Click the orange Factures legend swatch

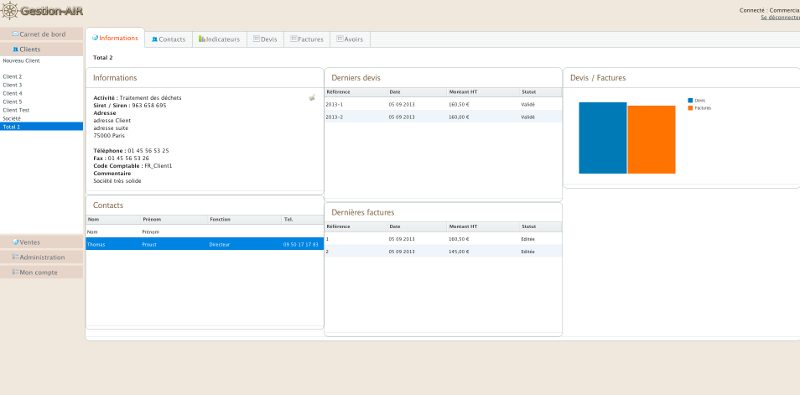pyautogui.click(x=690, y=108)
